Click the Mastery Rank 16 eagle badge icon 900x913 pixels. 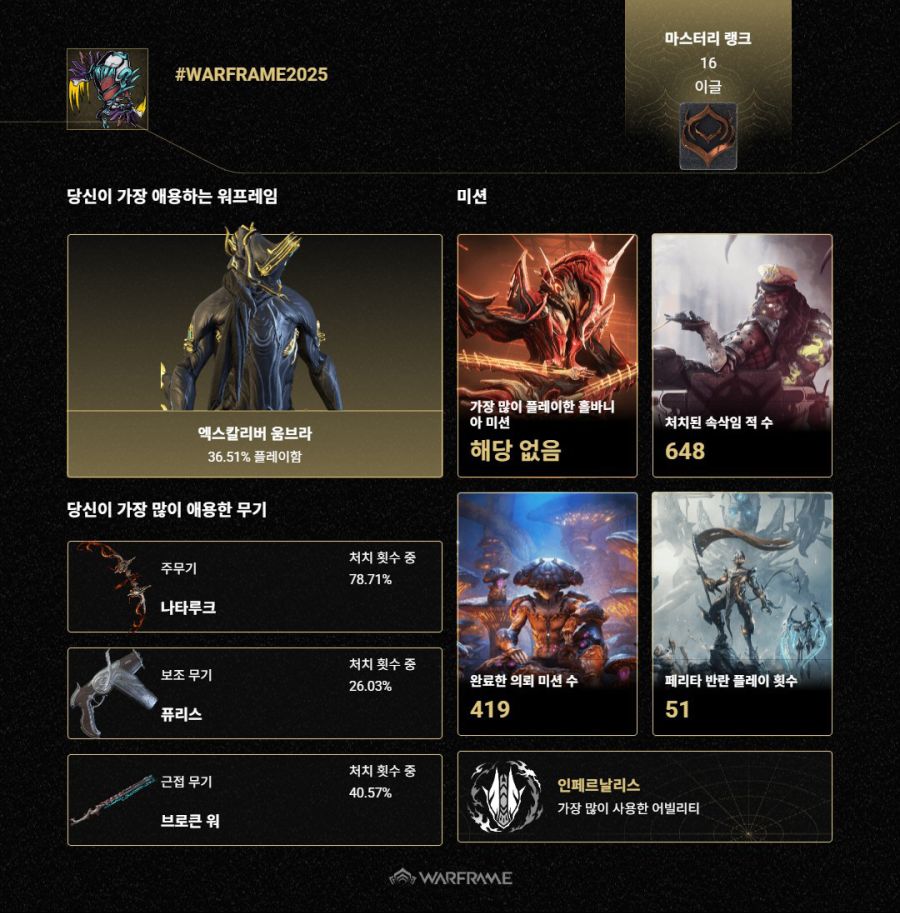[x=707, y=136]
